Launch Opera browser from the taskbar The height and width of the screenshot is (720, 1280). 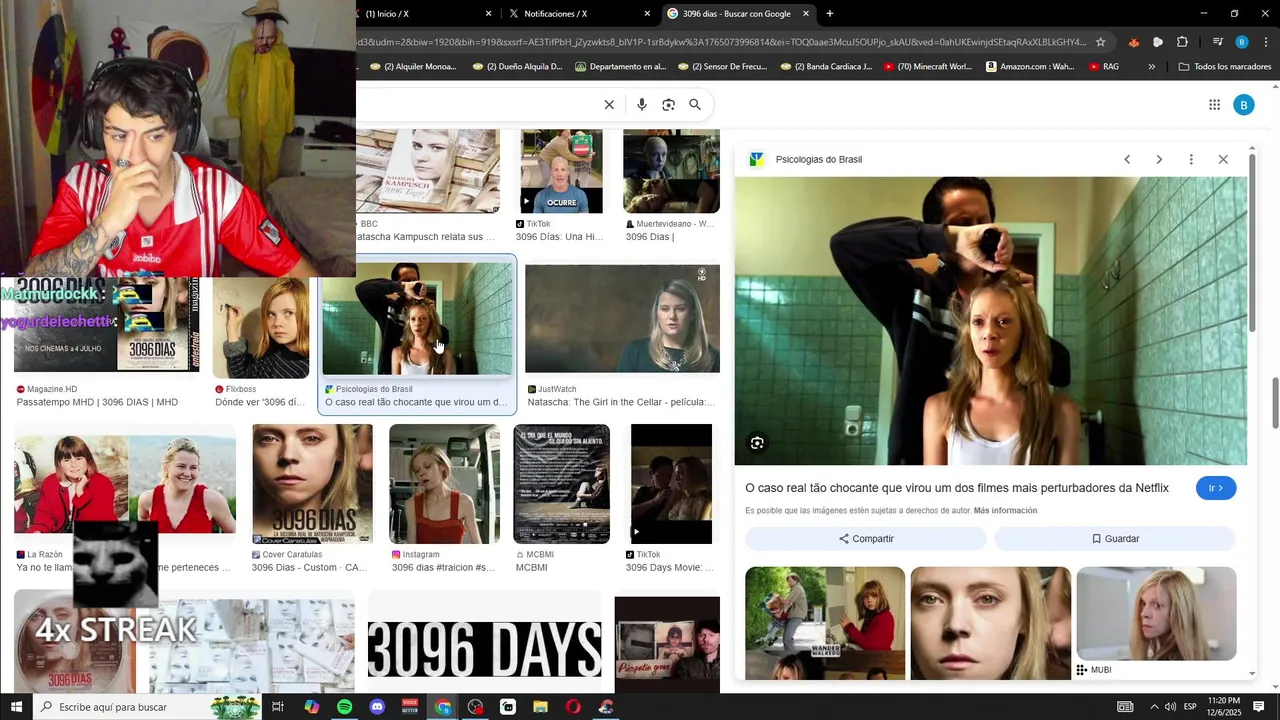[x=573, y=707]
